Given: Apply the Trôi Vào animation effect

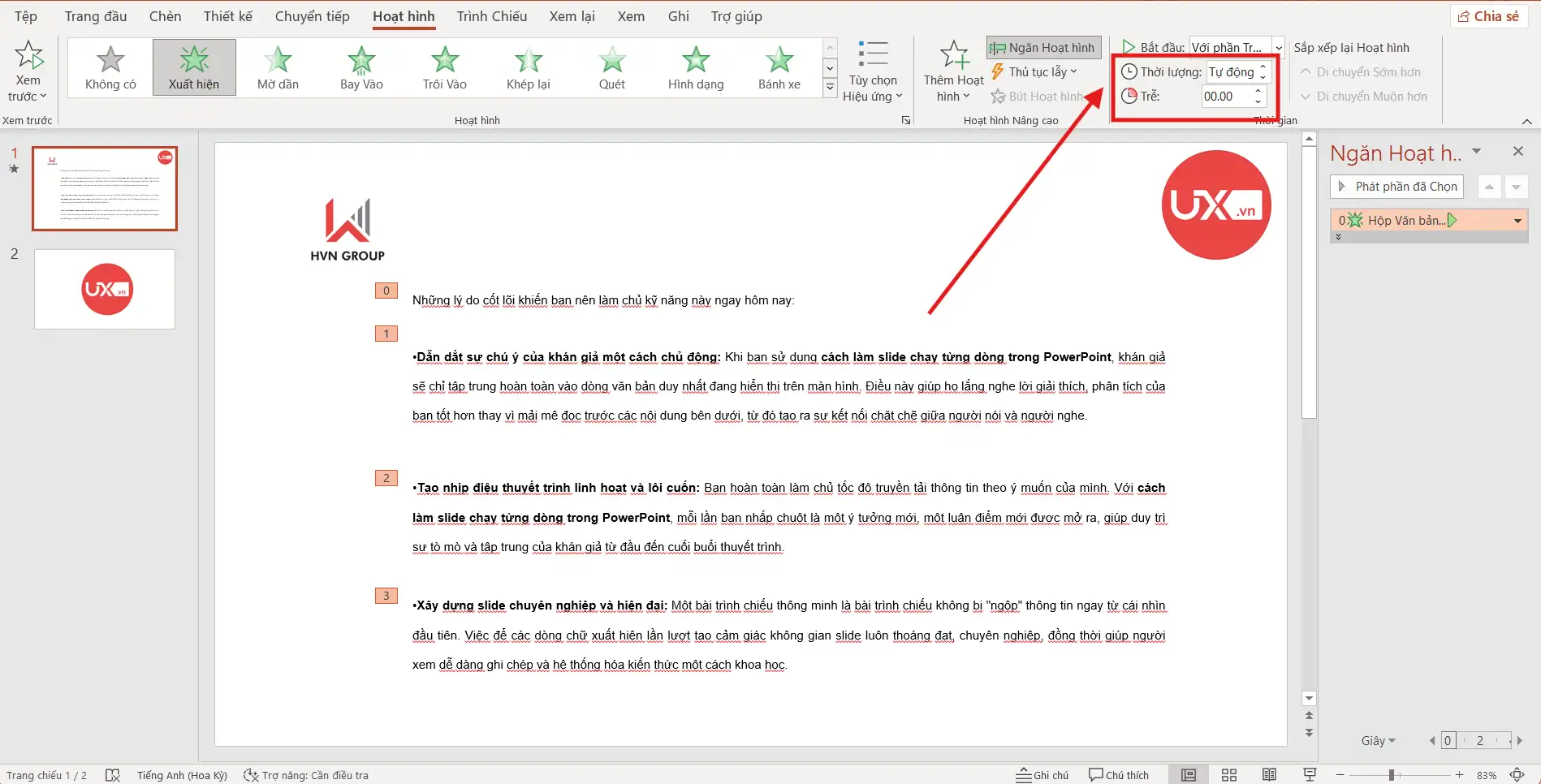Looking at the screenshot, I should tap(444, 68).
